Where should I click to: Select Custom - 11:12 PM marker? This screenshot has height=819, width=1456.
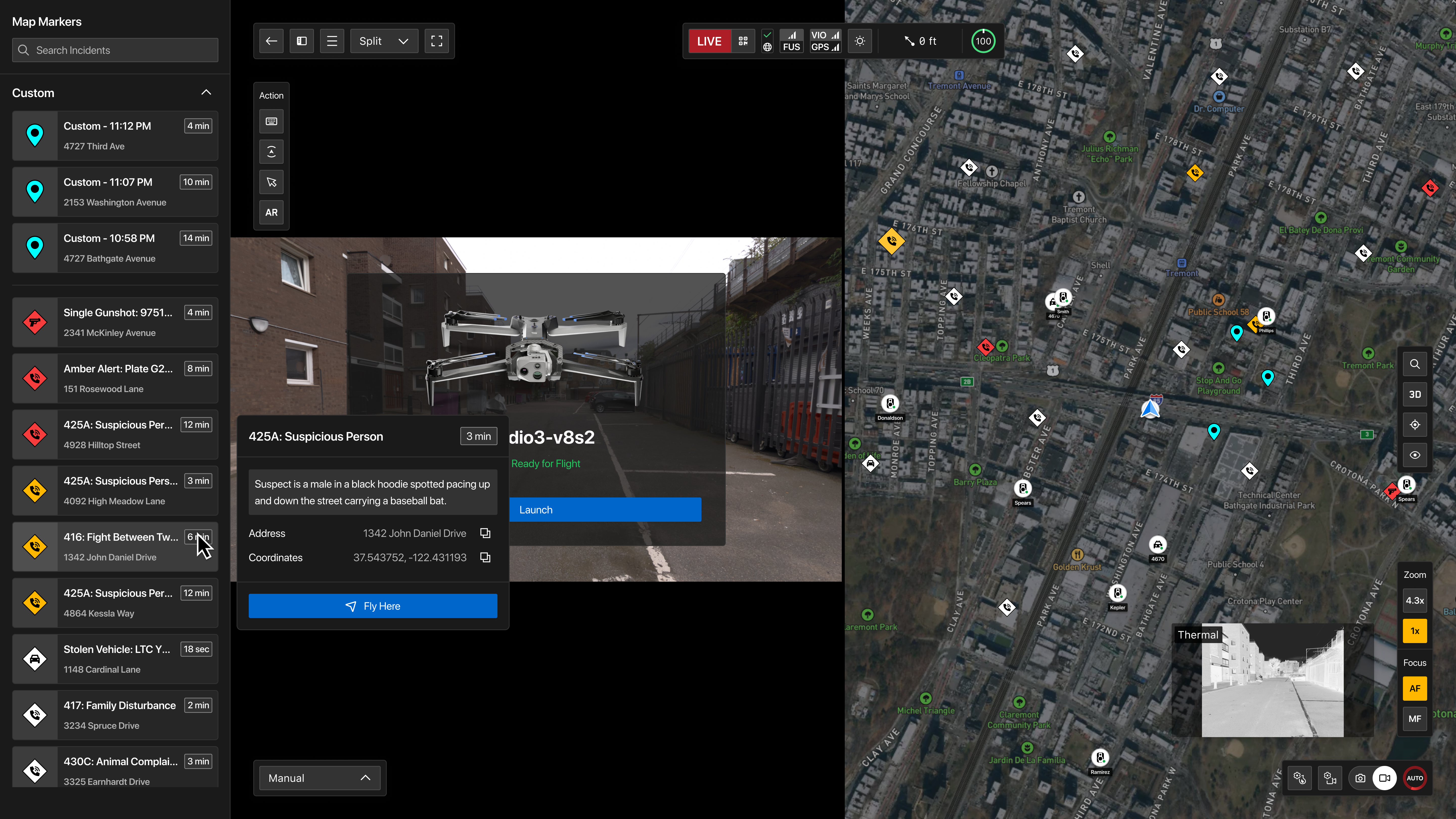[x=115, y=136]
